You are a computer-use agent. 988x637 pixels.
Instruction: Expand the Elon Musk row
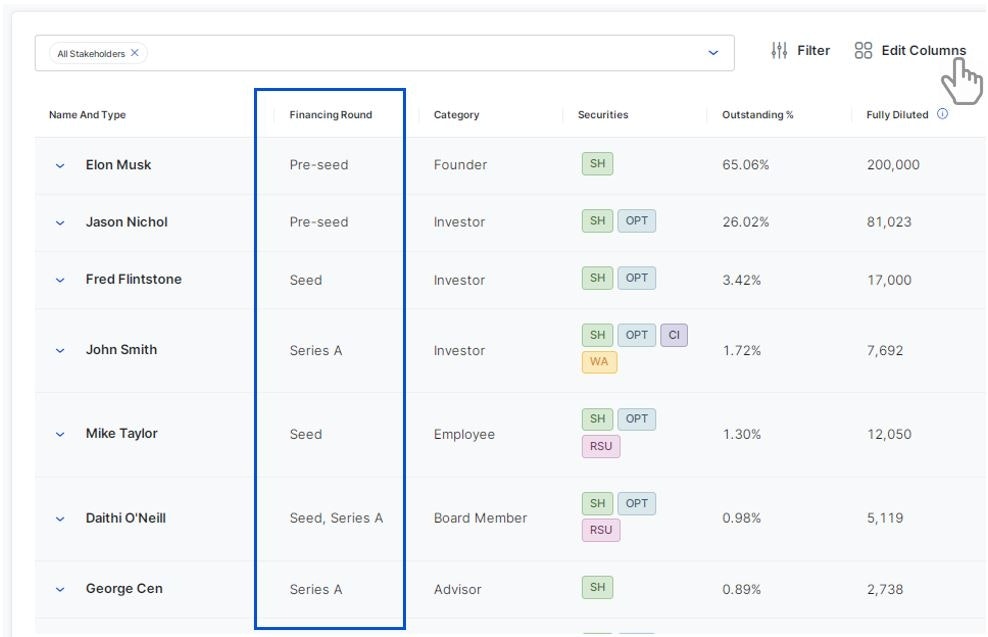(x=60, y=166)
